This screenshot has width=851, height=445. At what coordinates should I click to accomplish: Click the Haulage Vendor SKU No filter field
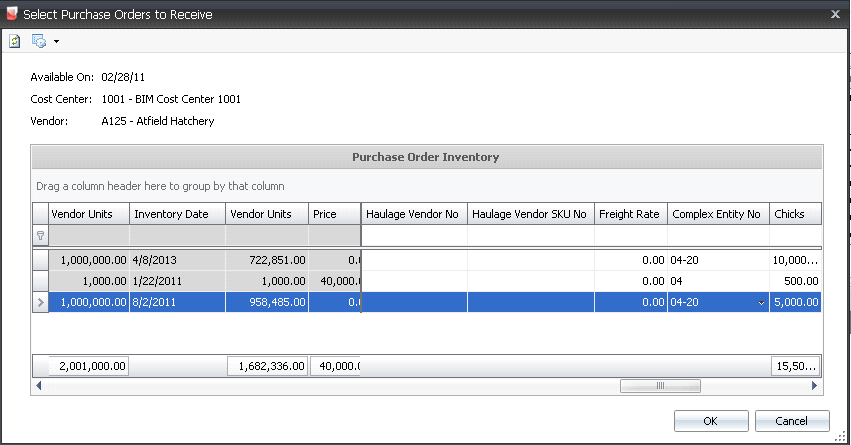coord(530,236)
